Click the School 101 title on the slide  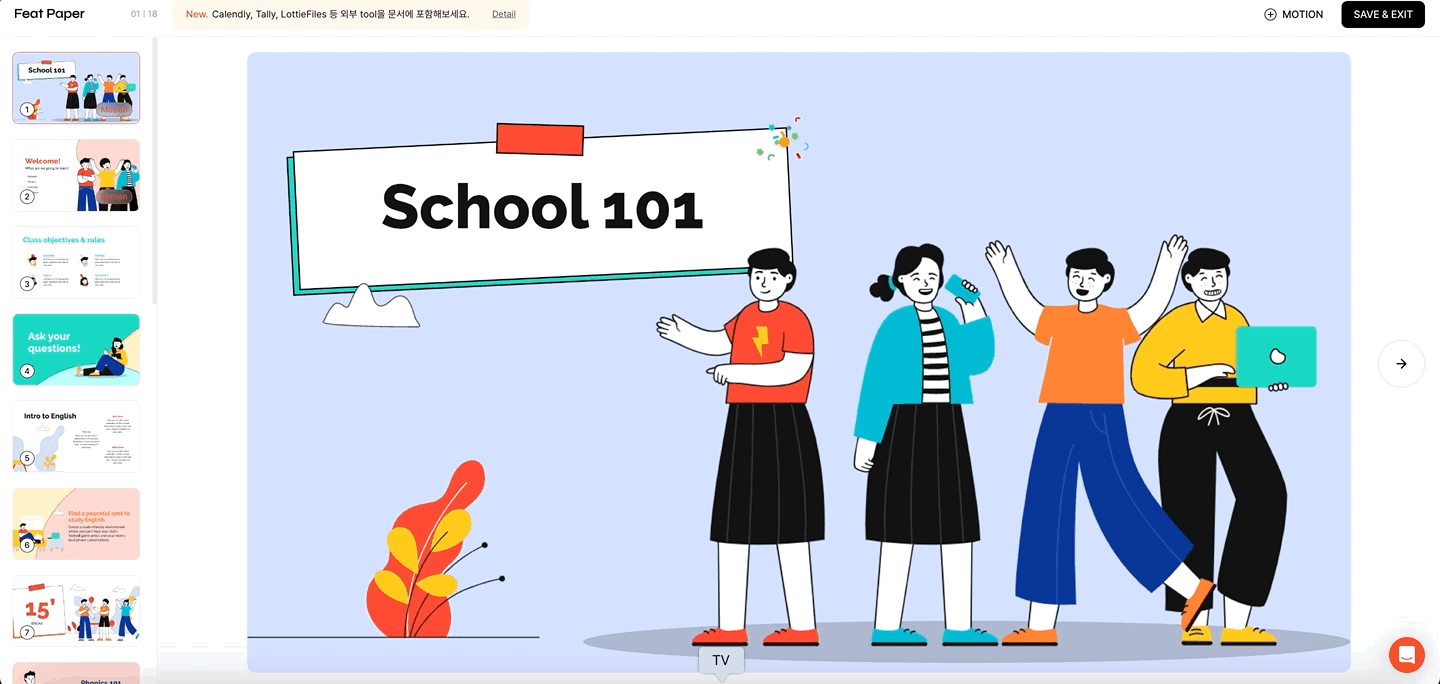(x=542, y=207)
